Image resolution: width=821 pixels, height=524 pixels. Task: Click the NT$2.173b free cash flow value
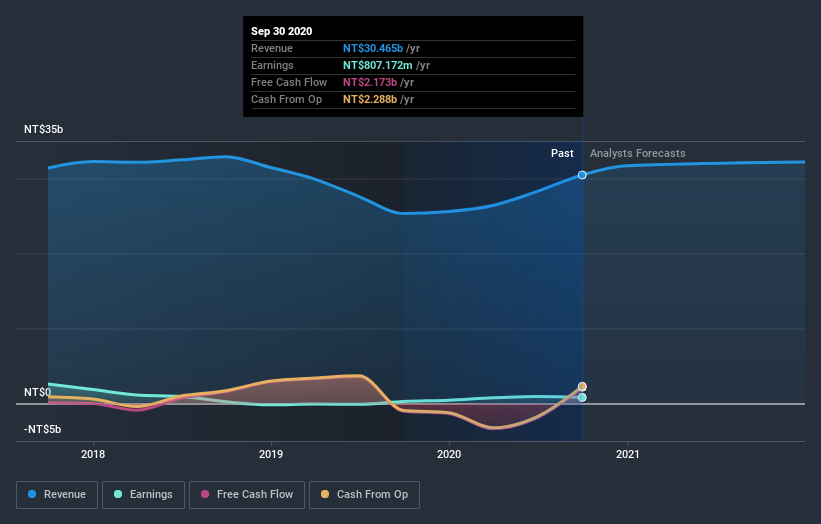tap(370, 82)
